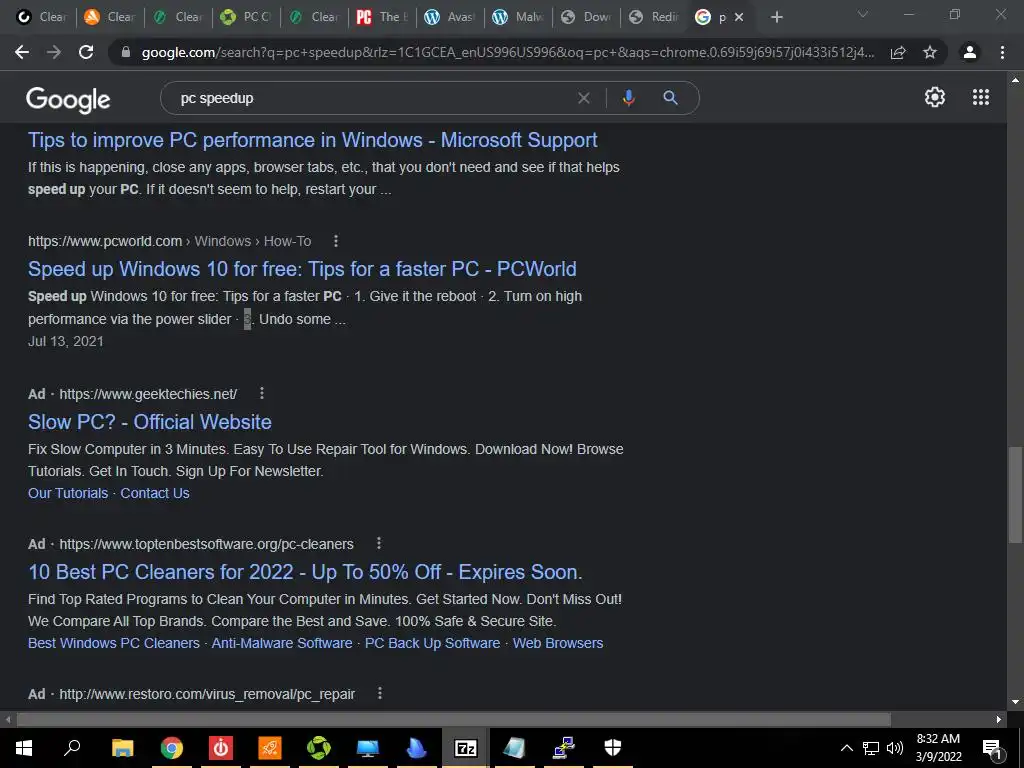This screenshot has width=1024, height=768.
Task: Go to the Google logo homepage
Action: (x=68, y=100)
